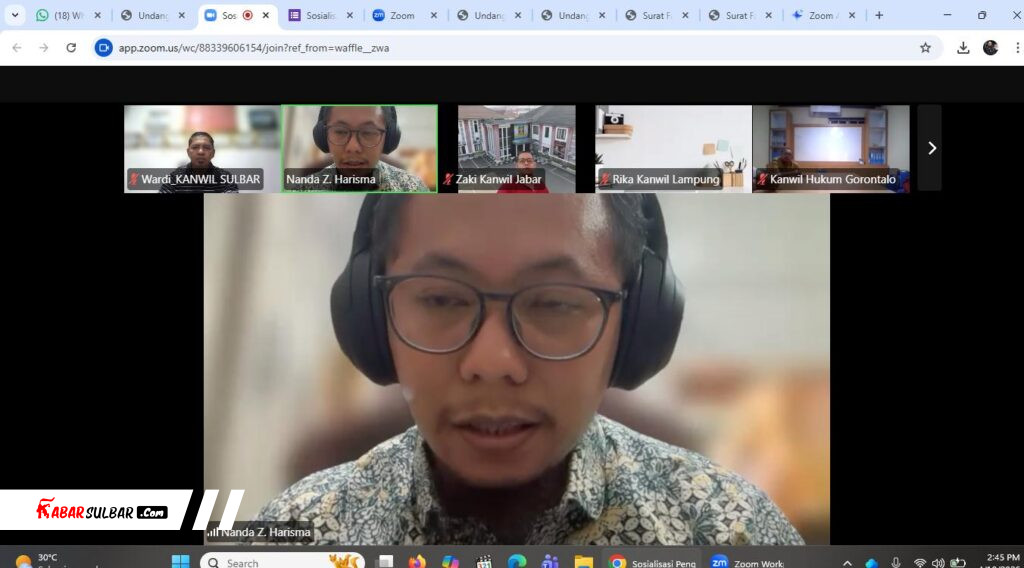1024x568 pixels.
Task: Select Rika Kanwil Lampung video thumbnail
Action: (673, 148)
